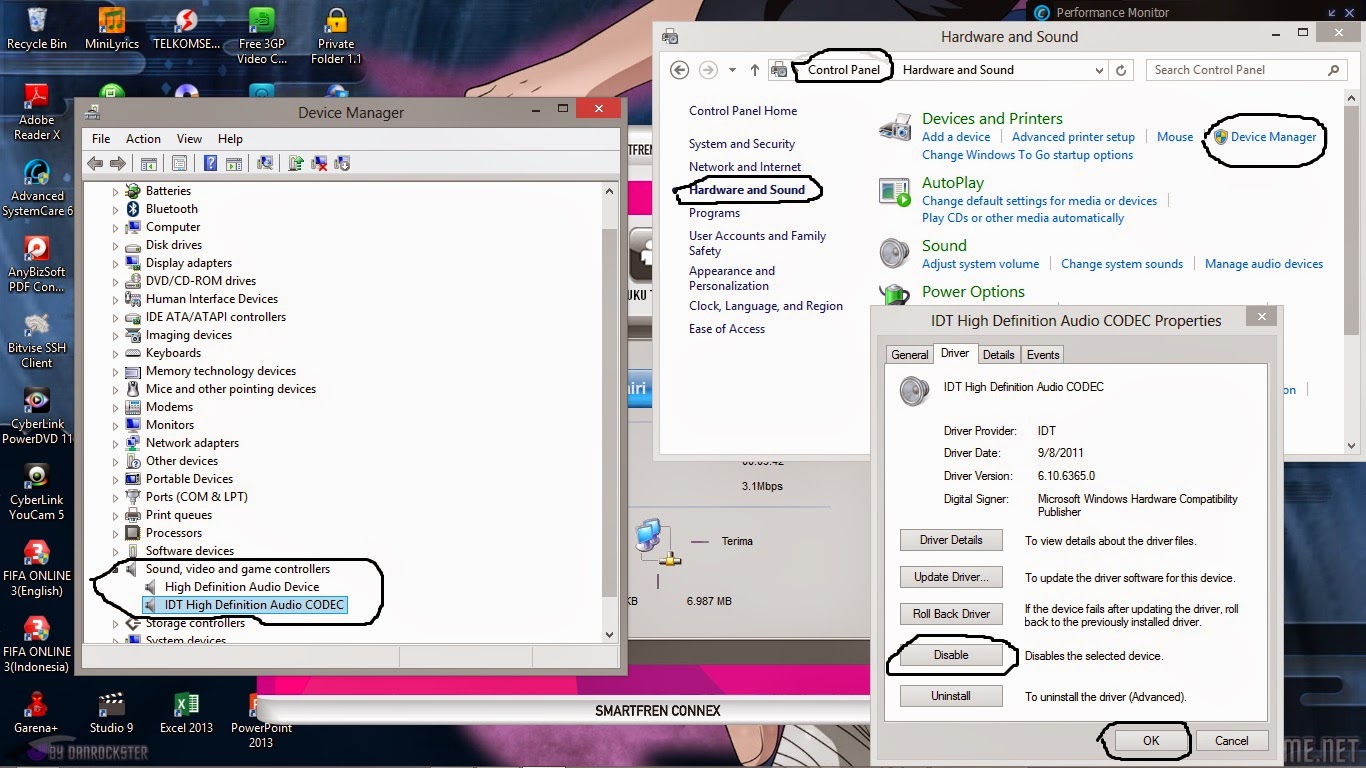
Task: Click Refresh button beside Control Panel address bar
Action: pyautogui.click(x=1122, y=70)
